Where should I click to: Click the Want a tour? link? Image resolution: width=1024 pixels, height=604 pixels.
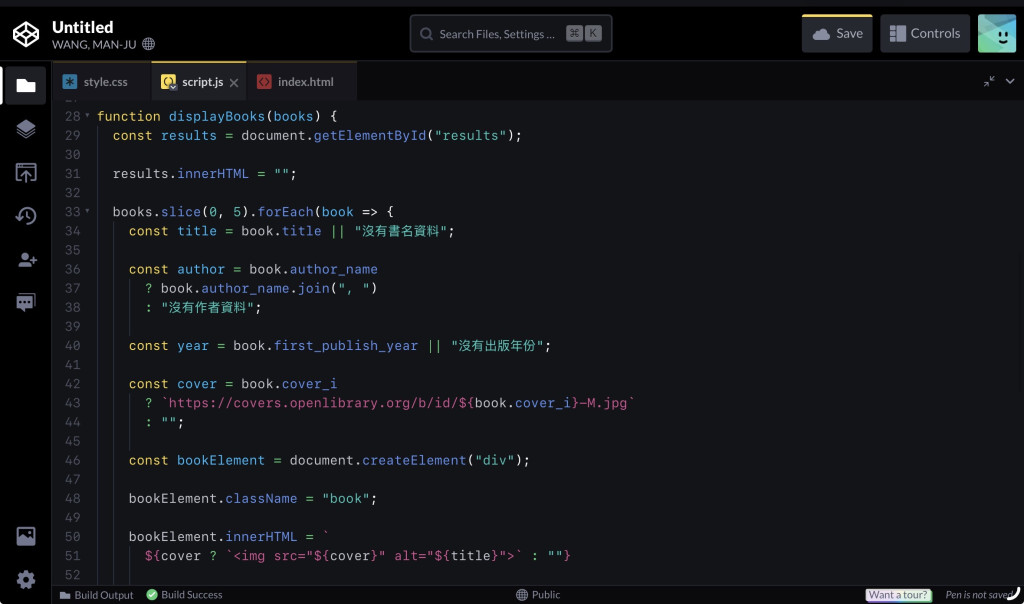(x=898, y=595)
